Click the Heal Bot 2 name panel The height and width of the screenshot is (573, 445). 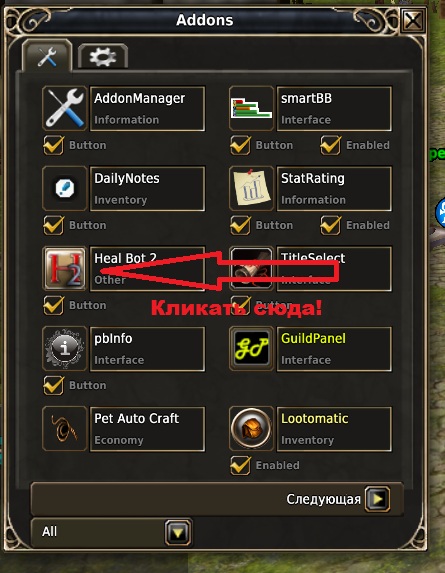147,269
